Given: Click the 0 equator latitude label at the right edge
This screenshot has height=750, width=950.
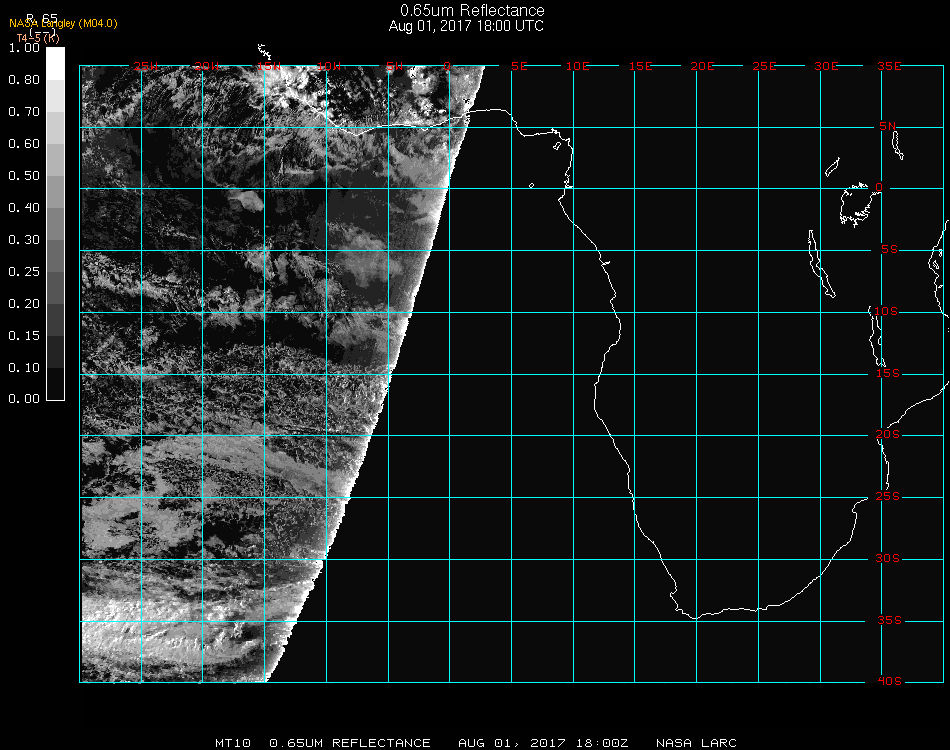Looking at the screenshot, I should coord(879,187).
